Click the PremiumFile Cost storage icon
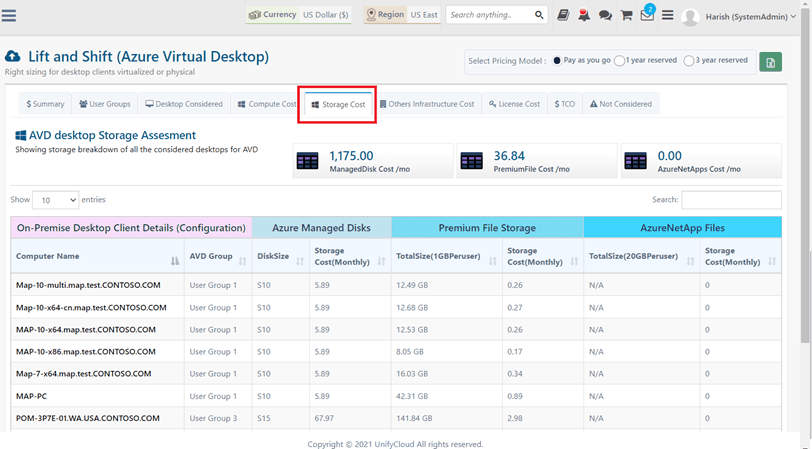The height and width of the screenshot is (449, 812). coord(471,161)
